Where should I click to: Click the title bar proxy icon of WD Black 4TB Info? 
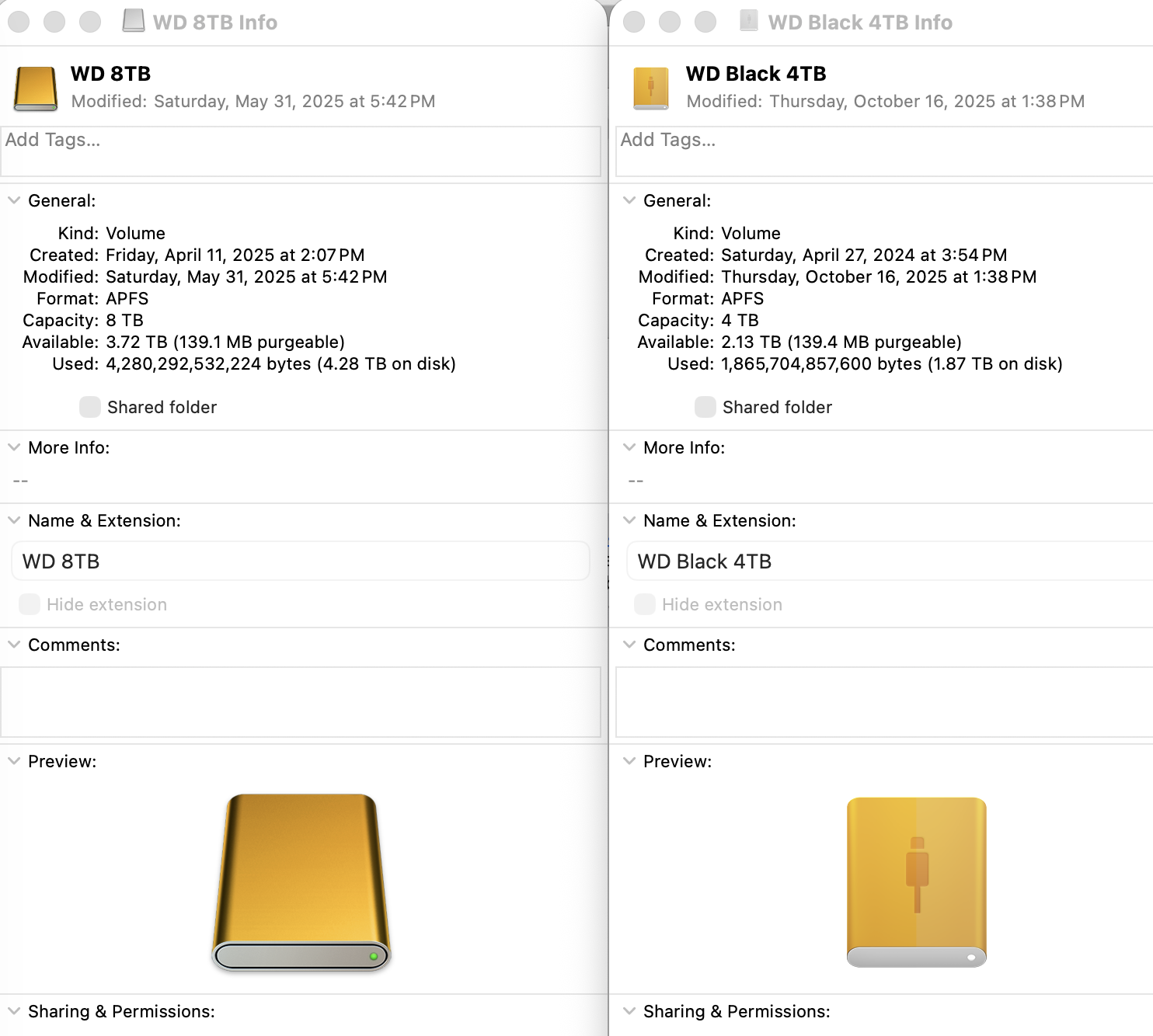tap(749, 21)
